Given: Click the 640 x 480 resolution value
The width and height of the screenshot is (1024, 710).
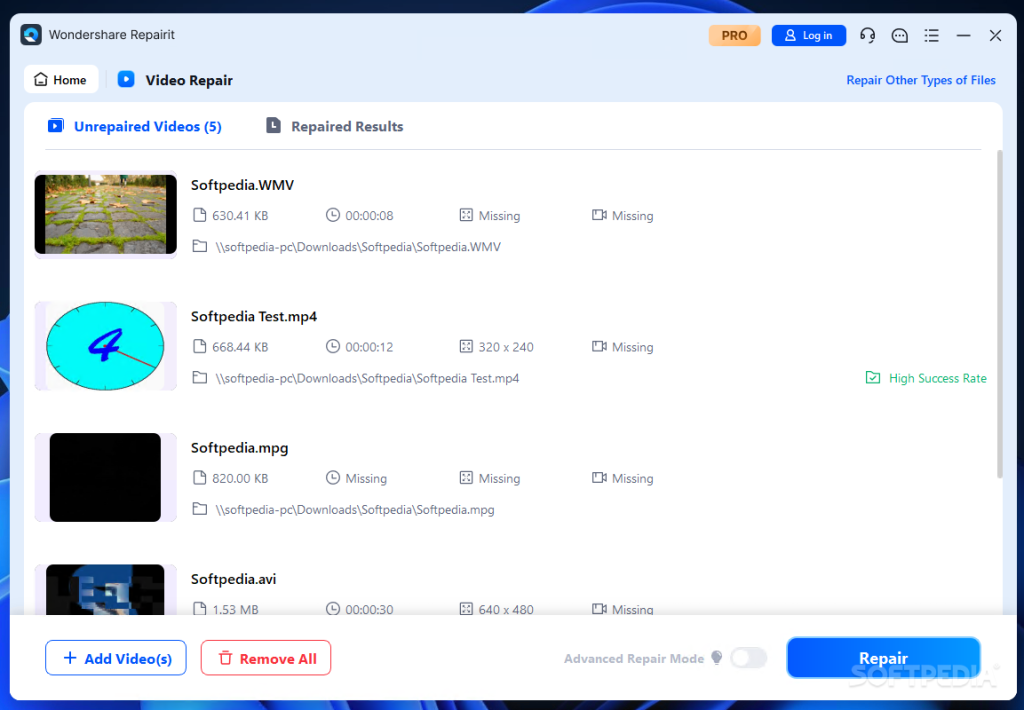Looking at the screenshot, I should pyautogui.click(x=506, y=609).
